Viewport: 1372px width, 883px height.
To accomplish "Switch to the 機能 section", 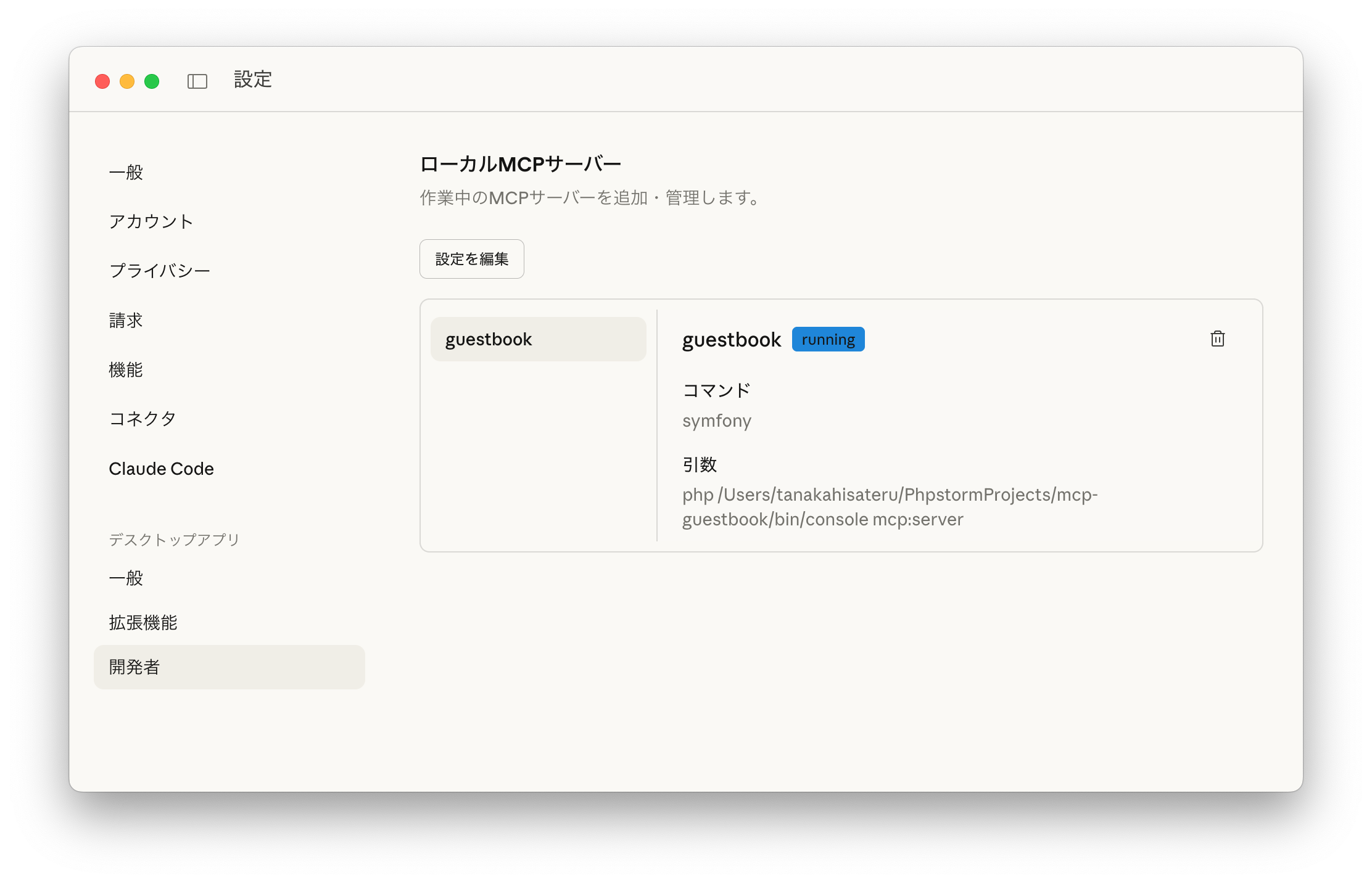I will click(126, 369).
